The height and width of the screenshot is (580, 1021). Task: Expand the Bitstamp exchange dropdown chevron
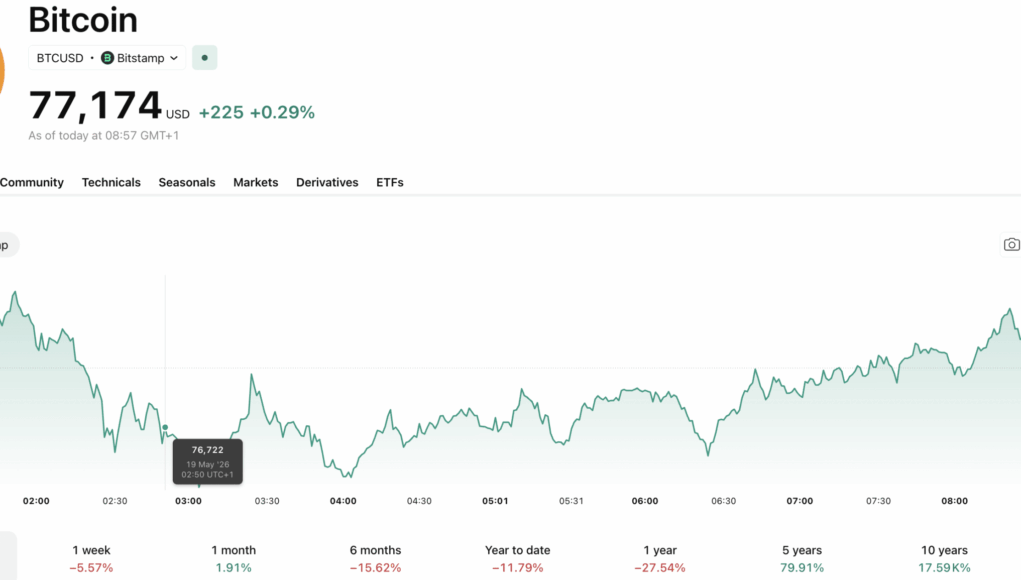pos(174,58)
